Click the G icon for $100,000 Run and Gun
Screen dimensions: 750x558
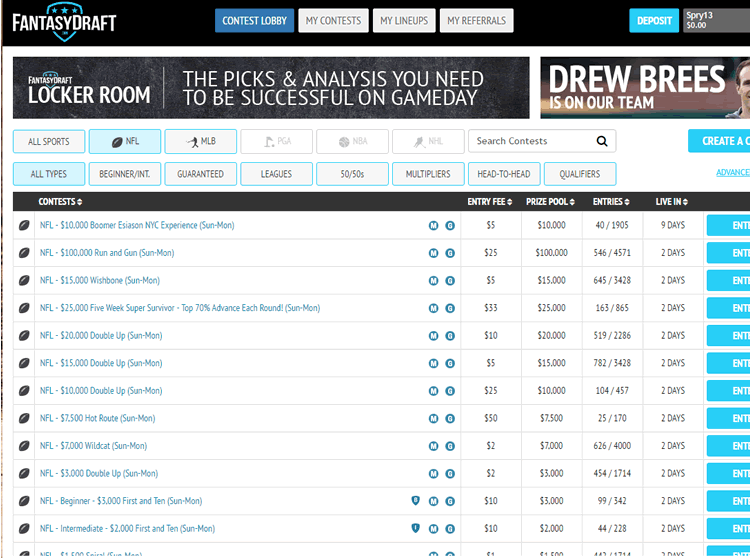point(450,253)
